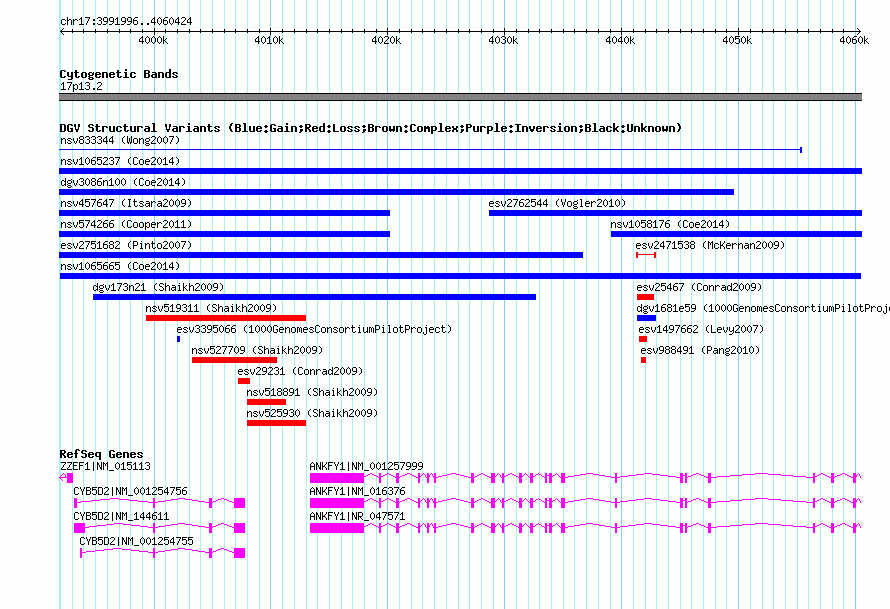
Task: Click the esv29231 (Conrad2009) red marker
Action: (x=244, y=381)
